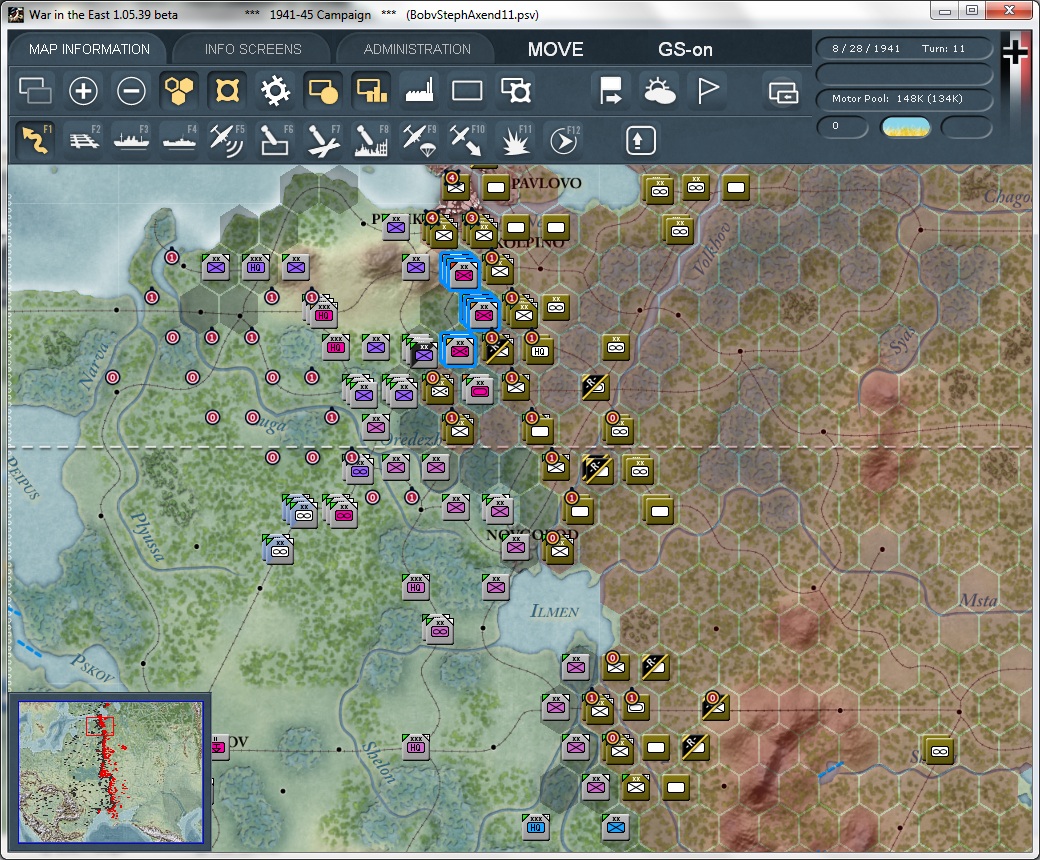Select Bomb unit mode F6
The image size is (1040, 860).
pyautogui.click(x=275, y=139)
